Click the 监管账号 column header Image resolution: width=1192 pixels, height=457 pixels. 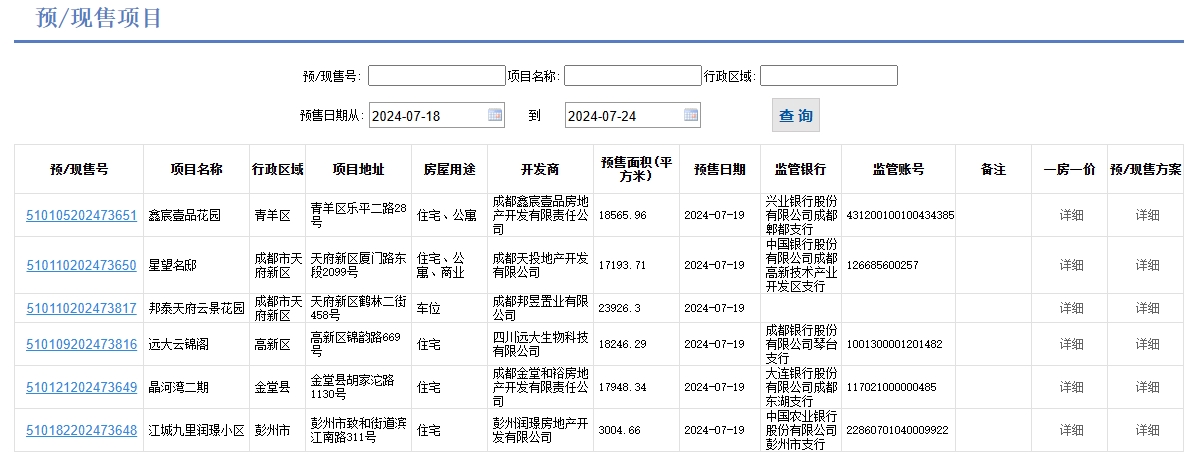coord(899,170)
